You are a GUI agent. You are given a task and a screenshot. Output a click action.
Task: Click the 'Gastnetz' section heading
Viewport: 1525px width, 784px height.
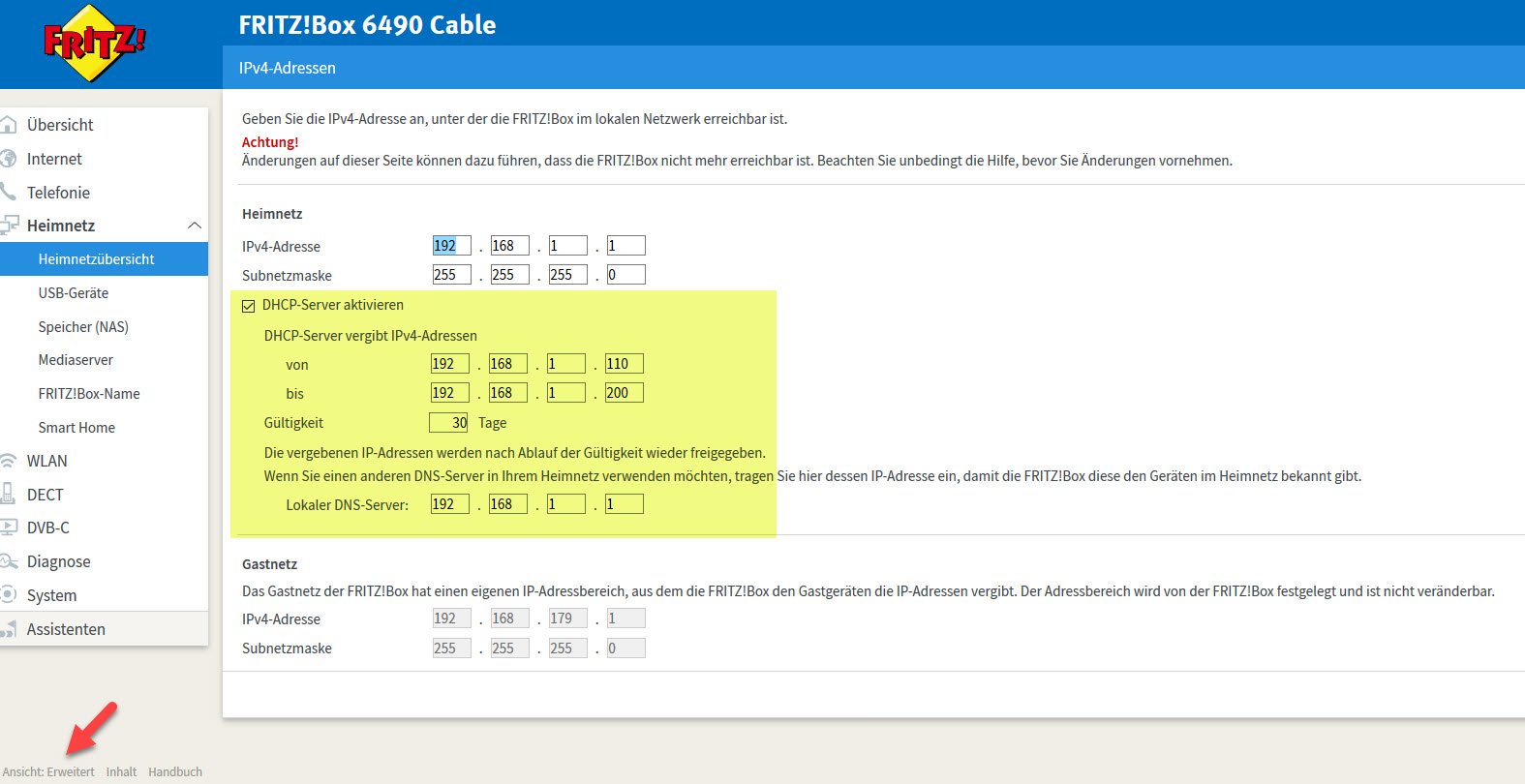pos(270,564)
